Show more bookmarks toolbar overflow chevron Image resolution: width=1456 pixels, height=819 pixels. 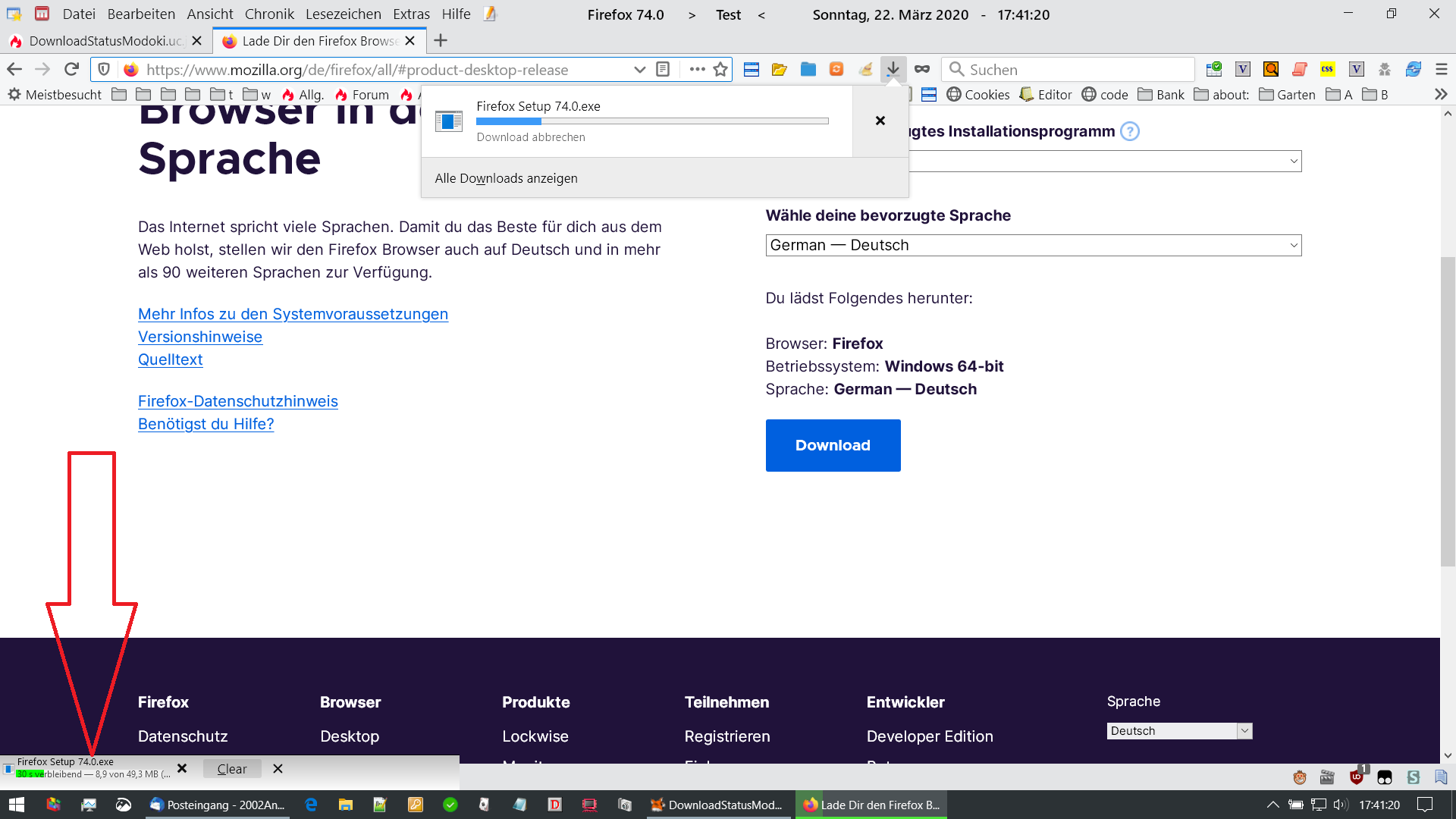(x=1441, y=94)
